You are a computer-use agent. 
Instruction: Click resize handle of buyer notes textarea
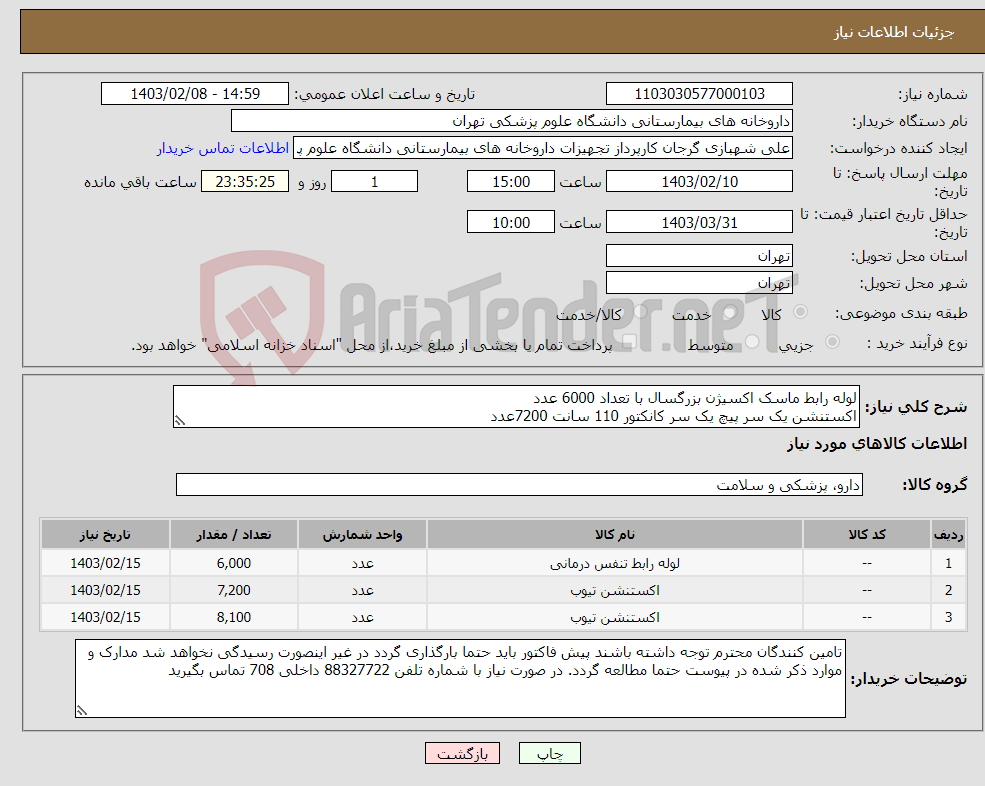coord(82,711)
